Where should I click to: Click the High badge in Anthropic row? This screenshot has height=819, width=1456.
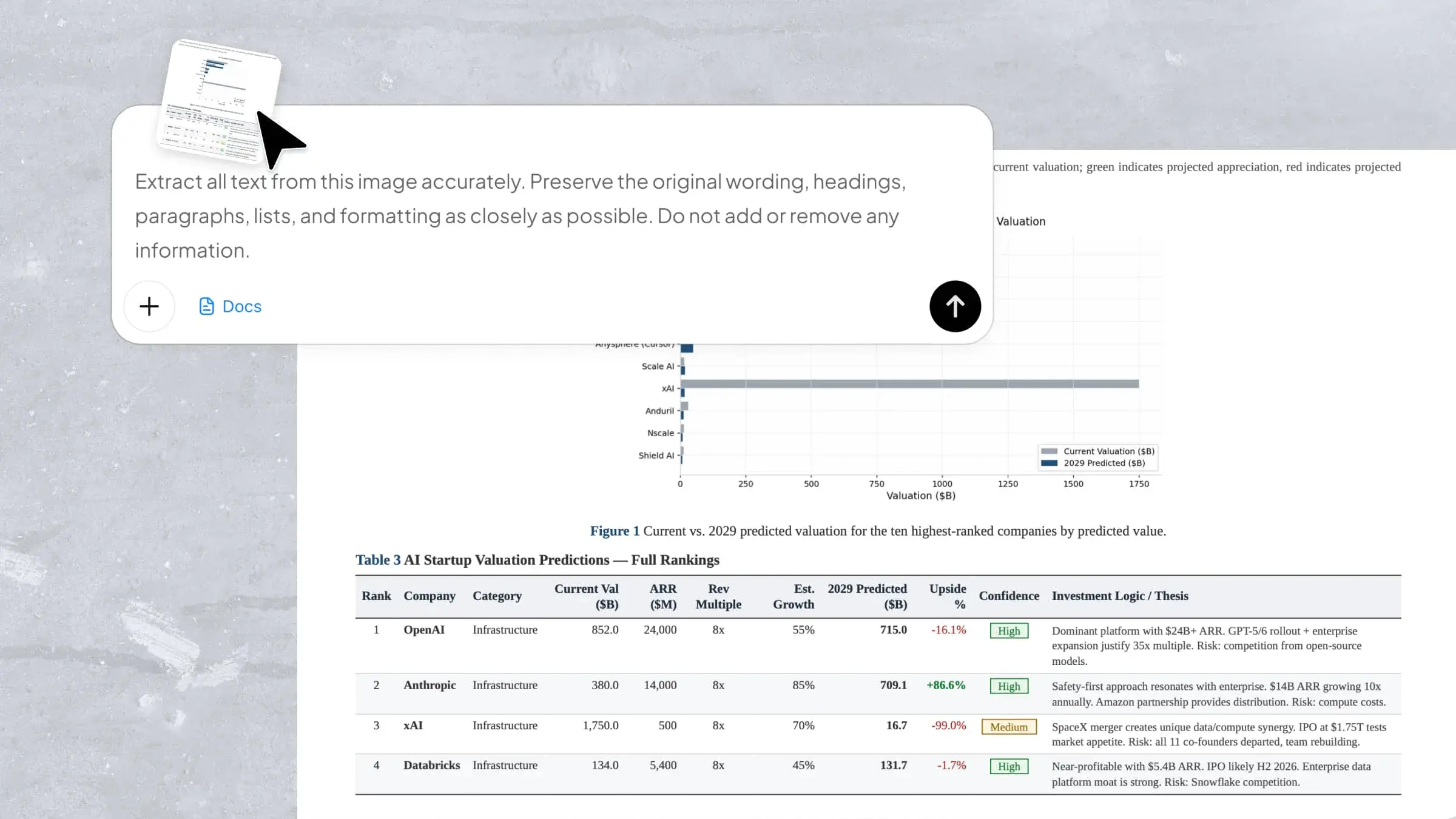[1009, 686]
